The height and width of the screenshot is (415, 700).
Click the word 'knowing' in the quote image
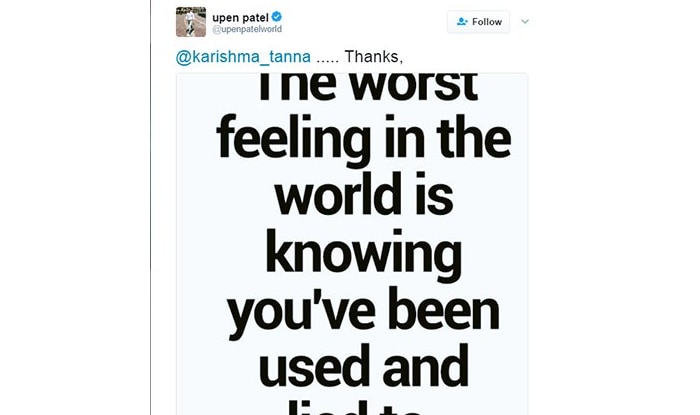point(363,252)
